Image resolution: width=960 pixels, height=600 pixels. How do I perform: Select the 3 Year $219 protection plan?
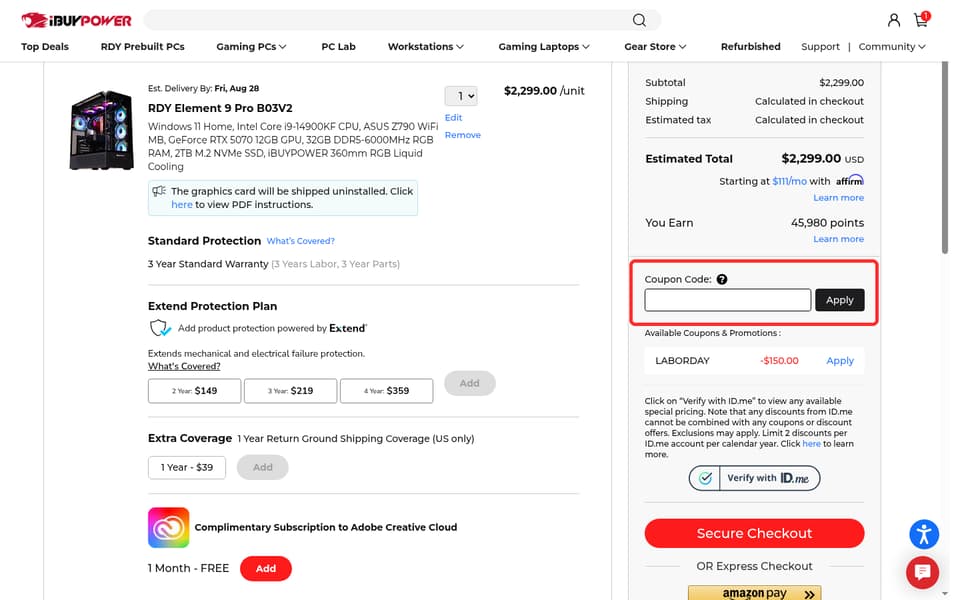[290, 391]
